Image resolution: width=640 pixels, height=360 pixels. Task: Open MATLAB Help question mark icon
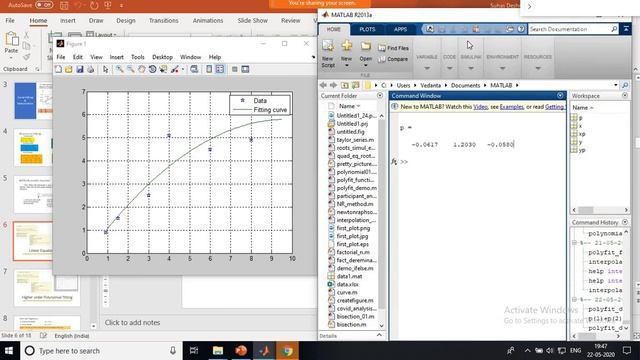[x=521, y=29]
